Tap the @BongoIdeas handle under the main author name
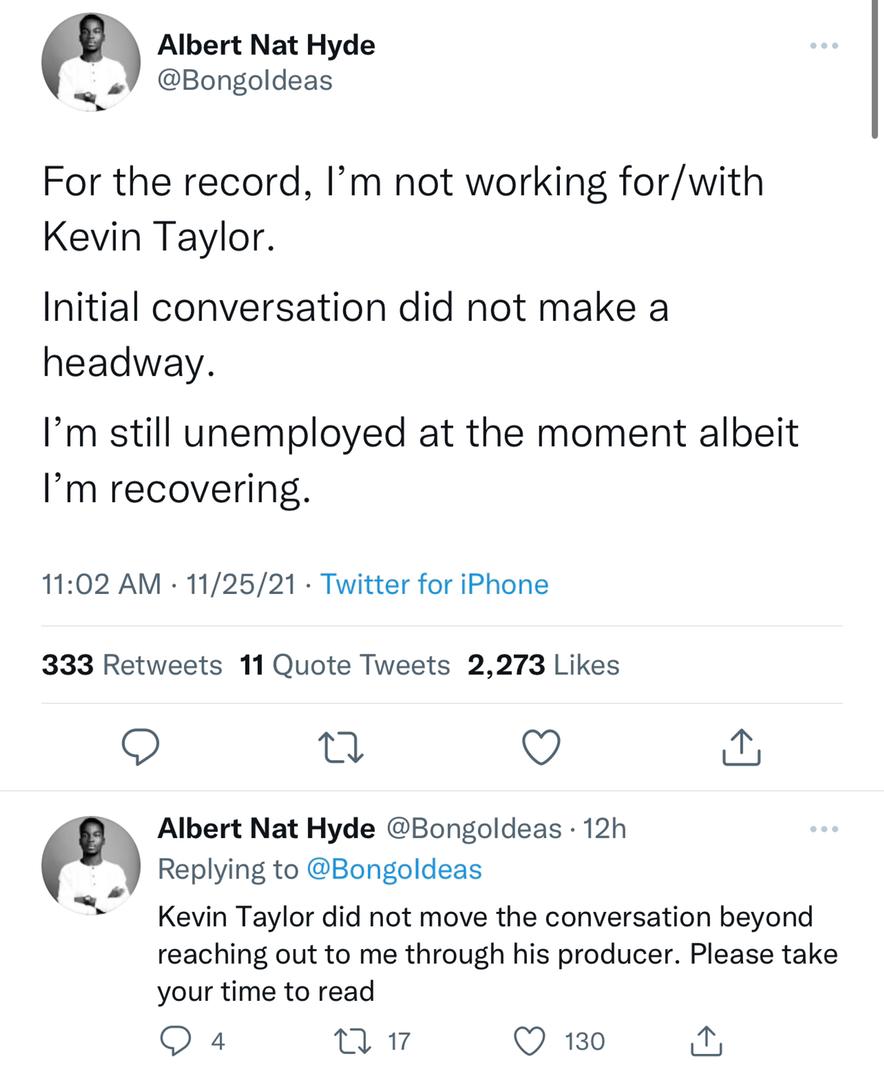The width and height of the screenshot is (884, 1080). (x=245, y=81)
